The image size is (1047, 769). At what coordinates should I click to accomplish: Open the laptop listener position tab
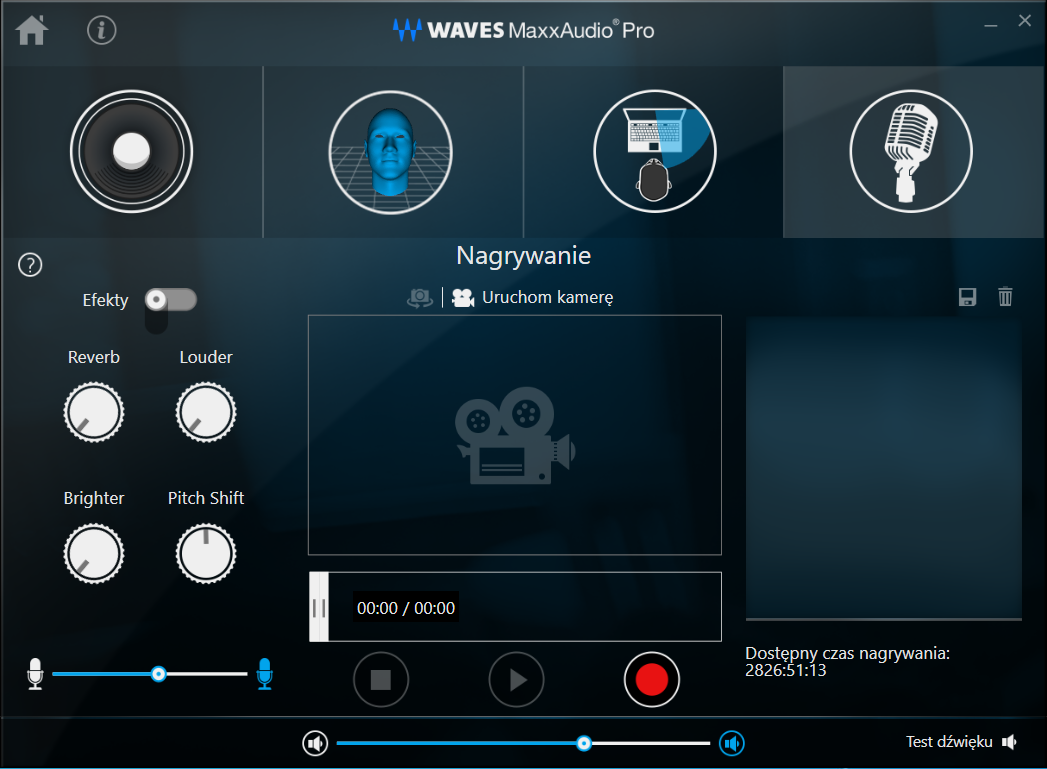click(654, 152)
